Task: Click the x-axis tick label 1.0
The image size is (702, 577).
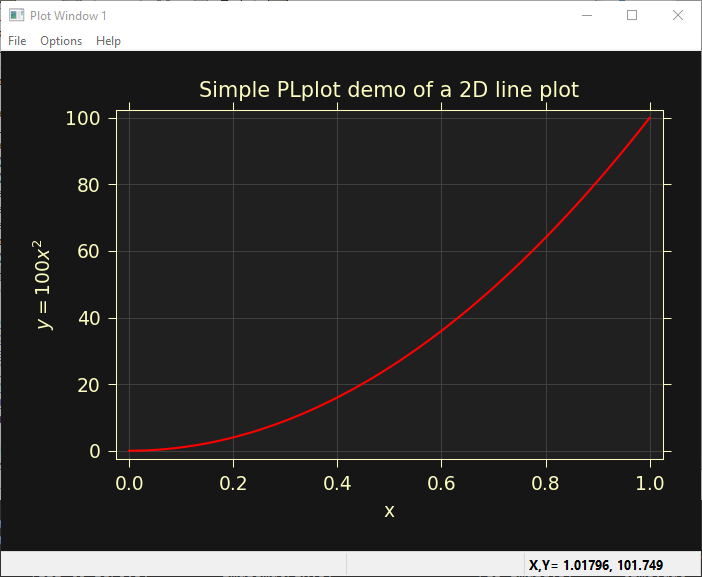Action: point(650,483)
